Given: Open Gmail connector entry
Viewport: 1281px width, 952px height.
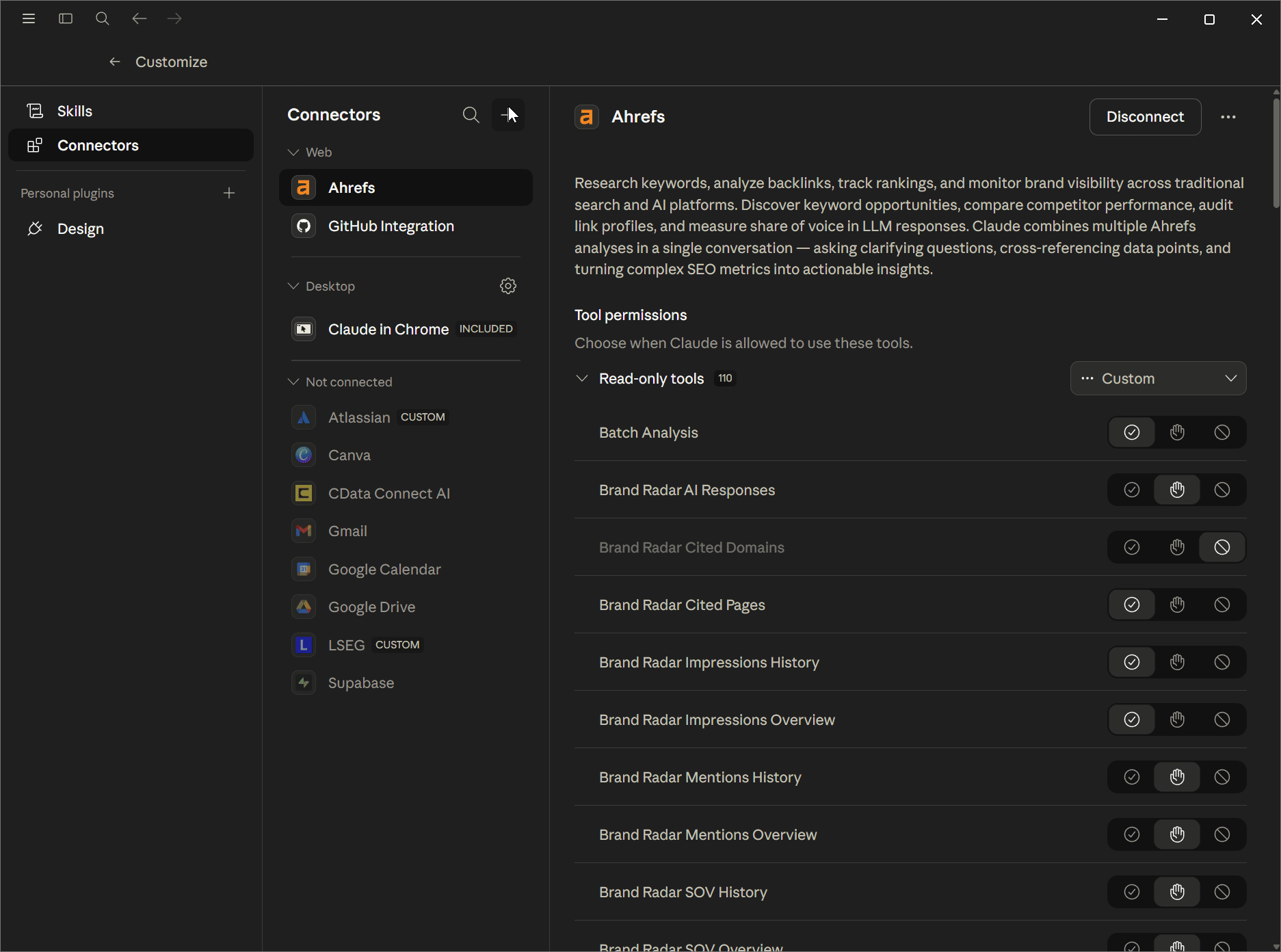Looking at the screenshot, I should [406, 531].
